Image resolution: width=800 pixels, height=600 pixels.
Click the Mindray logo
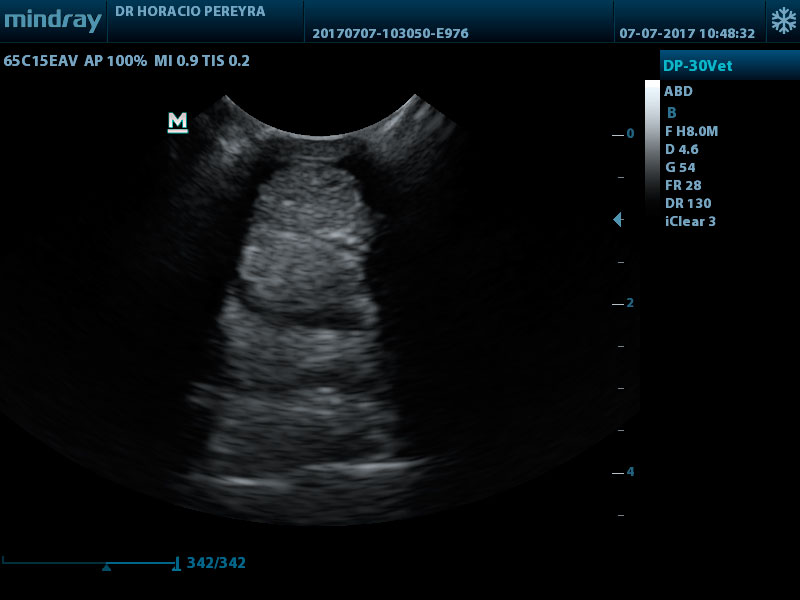click(53, 21)
